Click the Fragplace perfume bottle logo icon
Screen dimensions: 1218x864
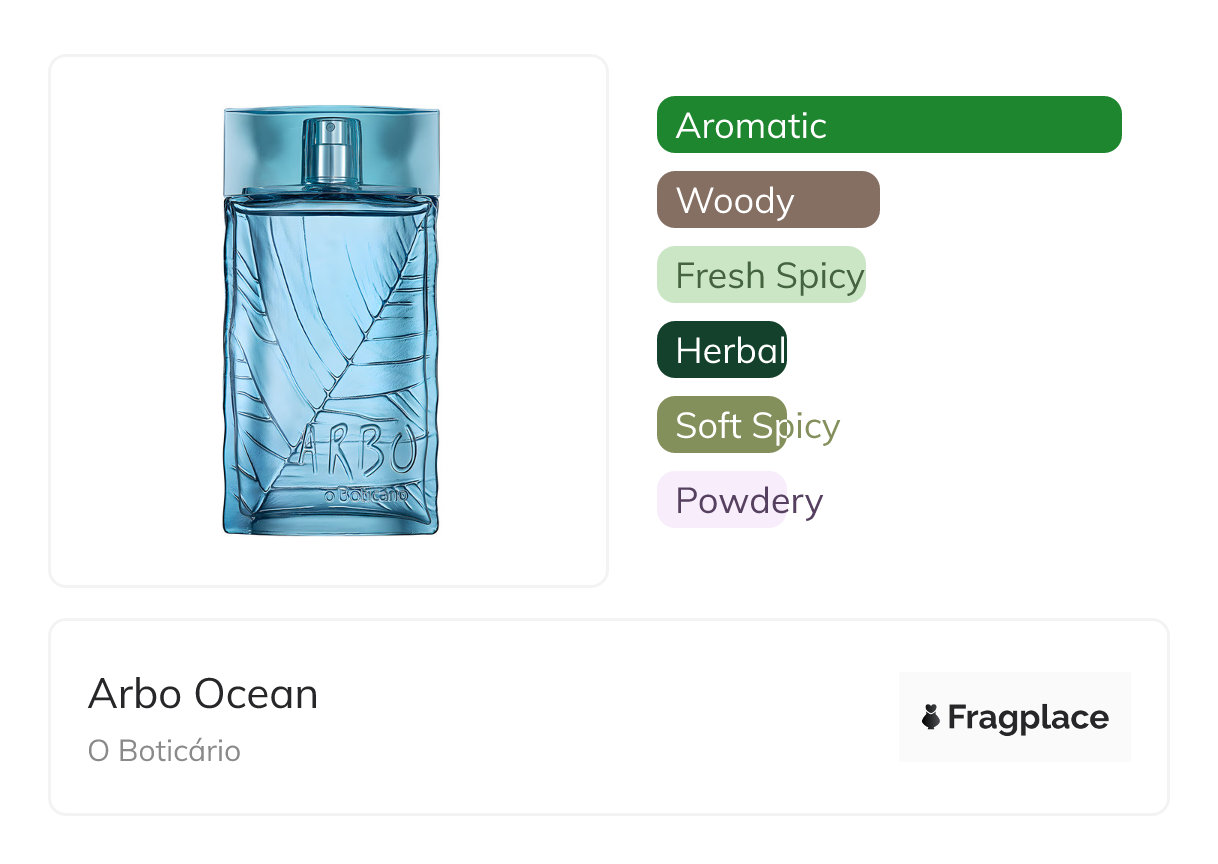point(931,717)
